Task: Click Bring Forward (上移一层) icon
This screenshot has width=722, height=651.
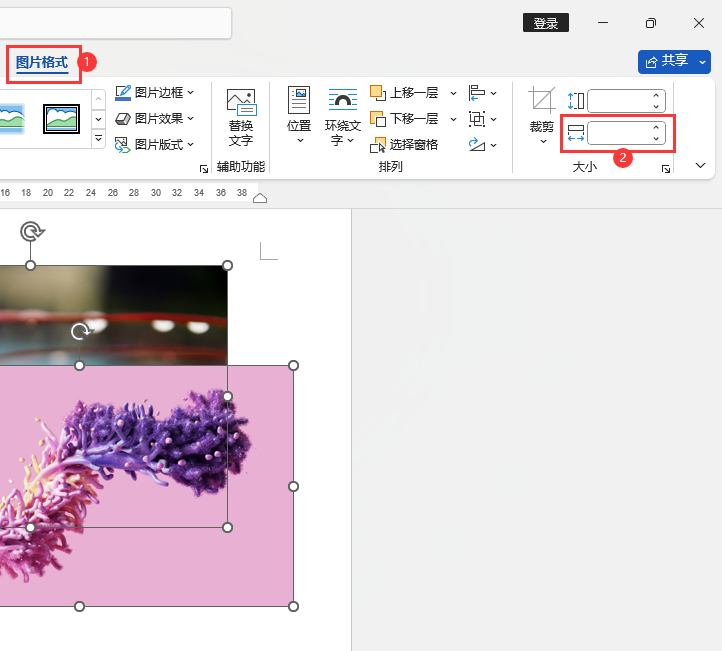Action: coord(378,93)
